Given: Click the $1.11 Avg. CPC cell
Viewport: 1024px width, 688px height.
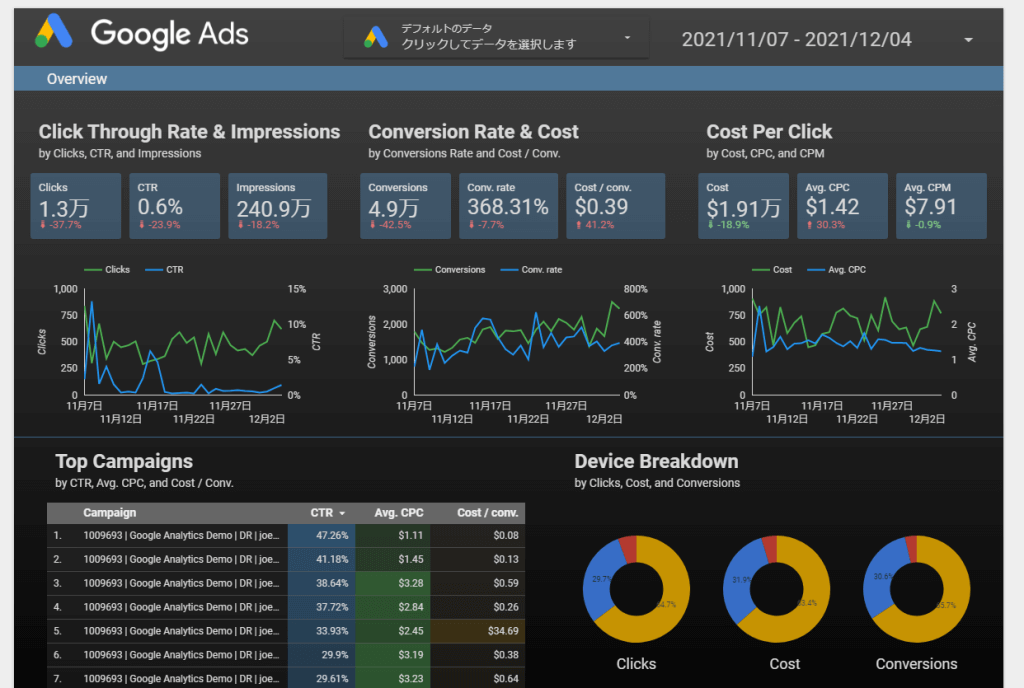Looking at the screenshot, I should pos(393,535).
